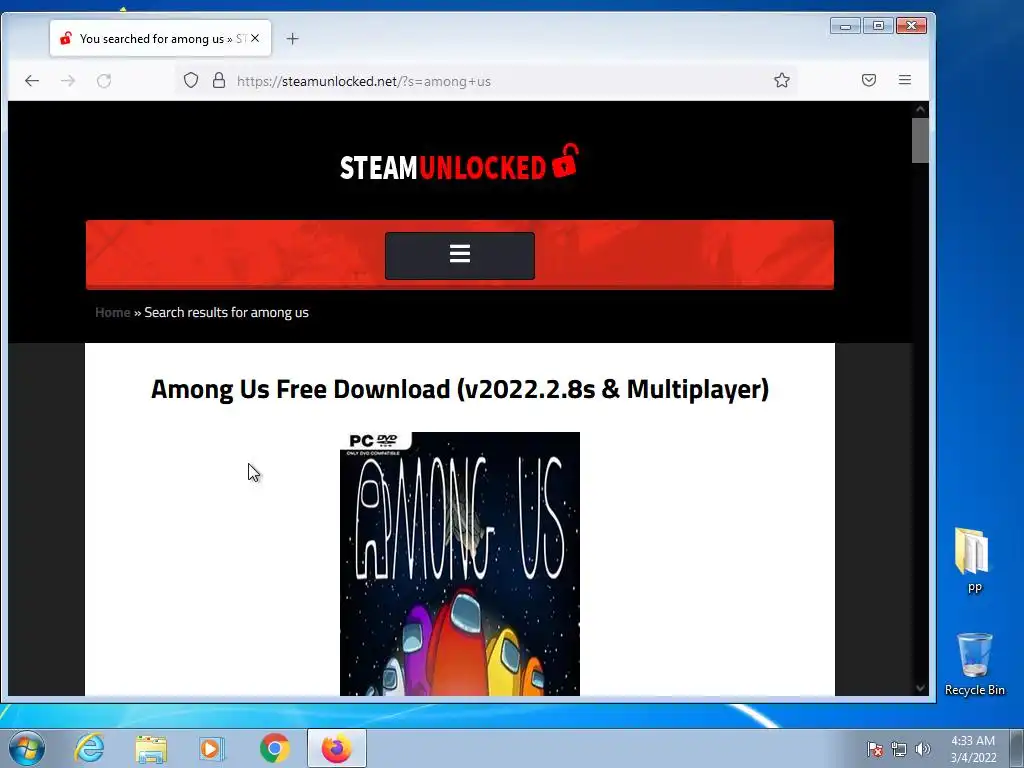Image resolution: width=1024 pixels, height=768 pixels.
Task: Select the Recycle Bin desktop icon
Action: point(974,664)
